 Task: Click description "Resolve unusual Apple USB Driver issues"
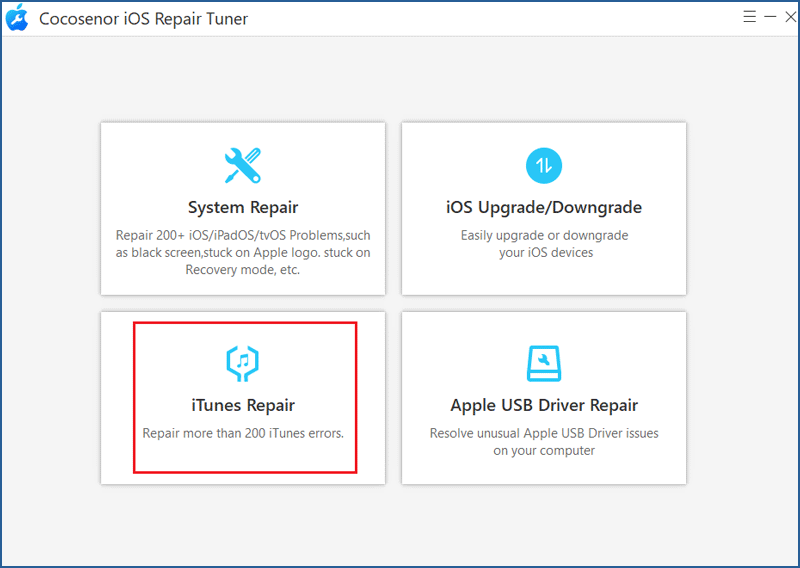[544, 433]
